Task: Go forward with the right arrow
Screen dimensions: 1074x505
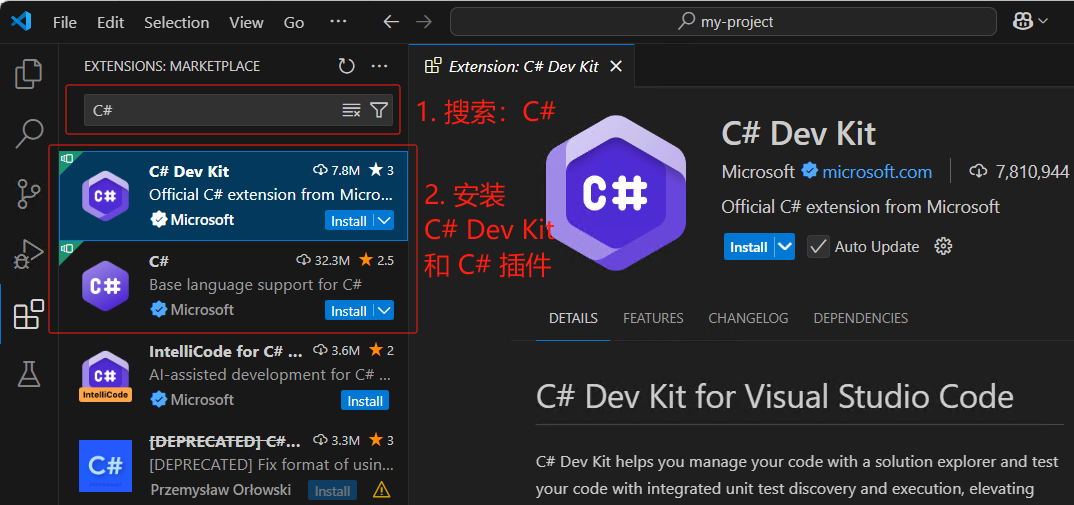Action: point(424,22)
